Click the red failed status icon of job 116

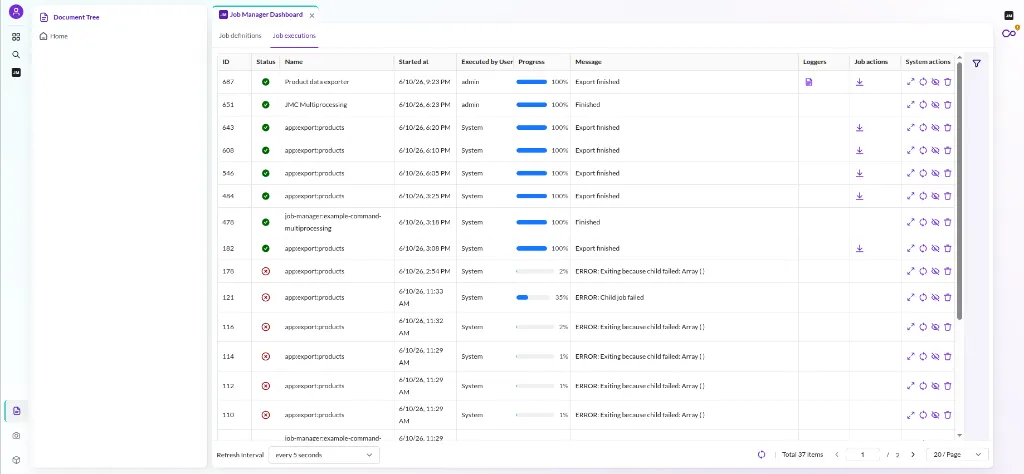[x=266, y=327]
